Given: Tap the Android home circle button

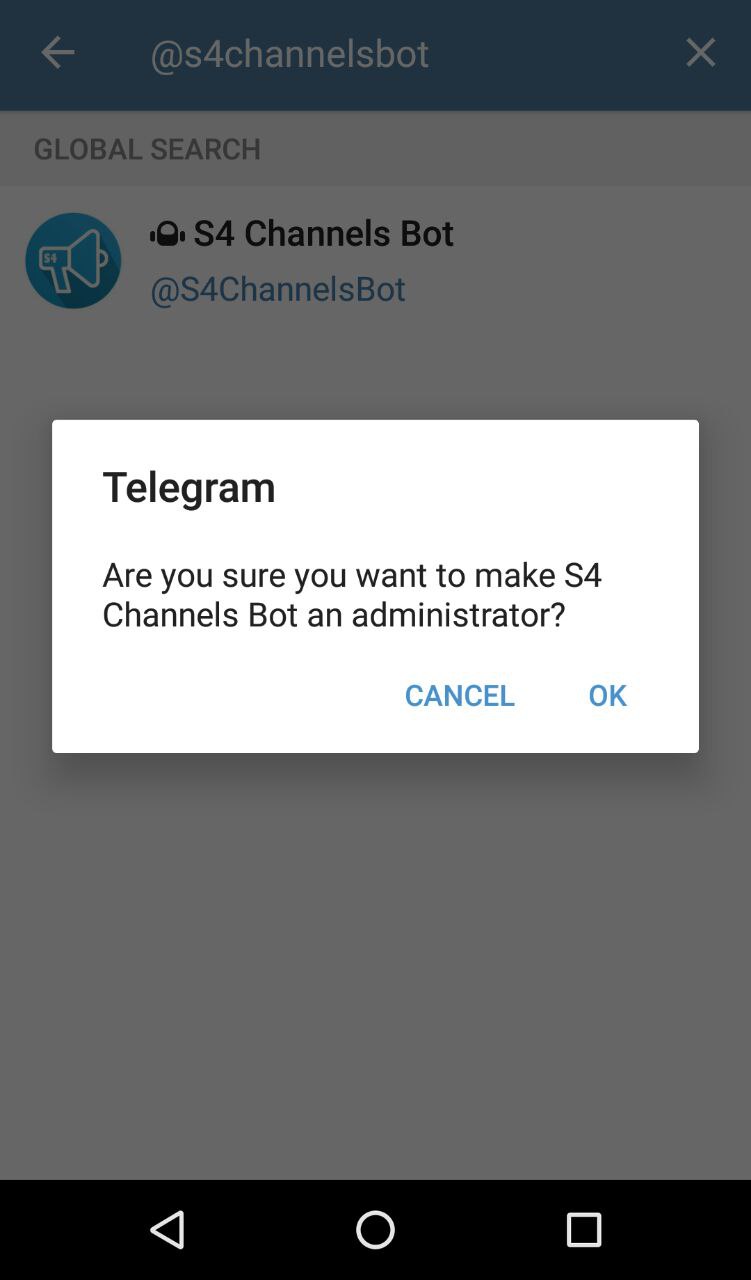Looking at the screenshot, I should point(375,1230).
